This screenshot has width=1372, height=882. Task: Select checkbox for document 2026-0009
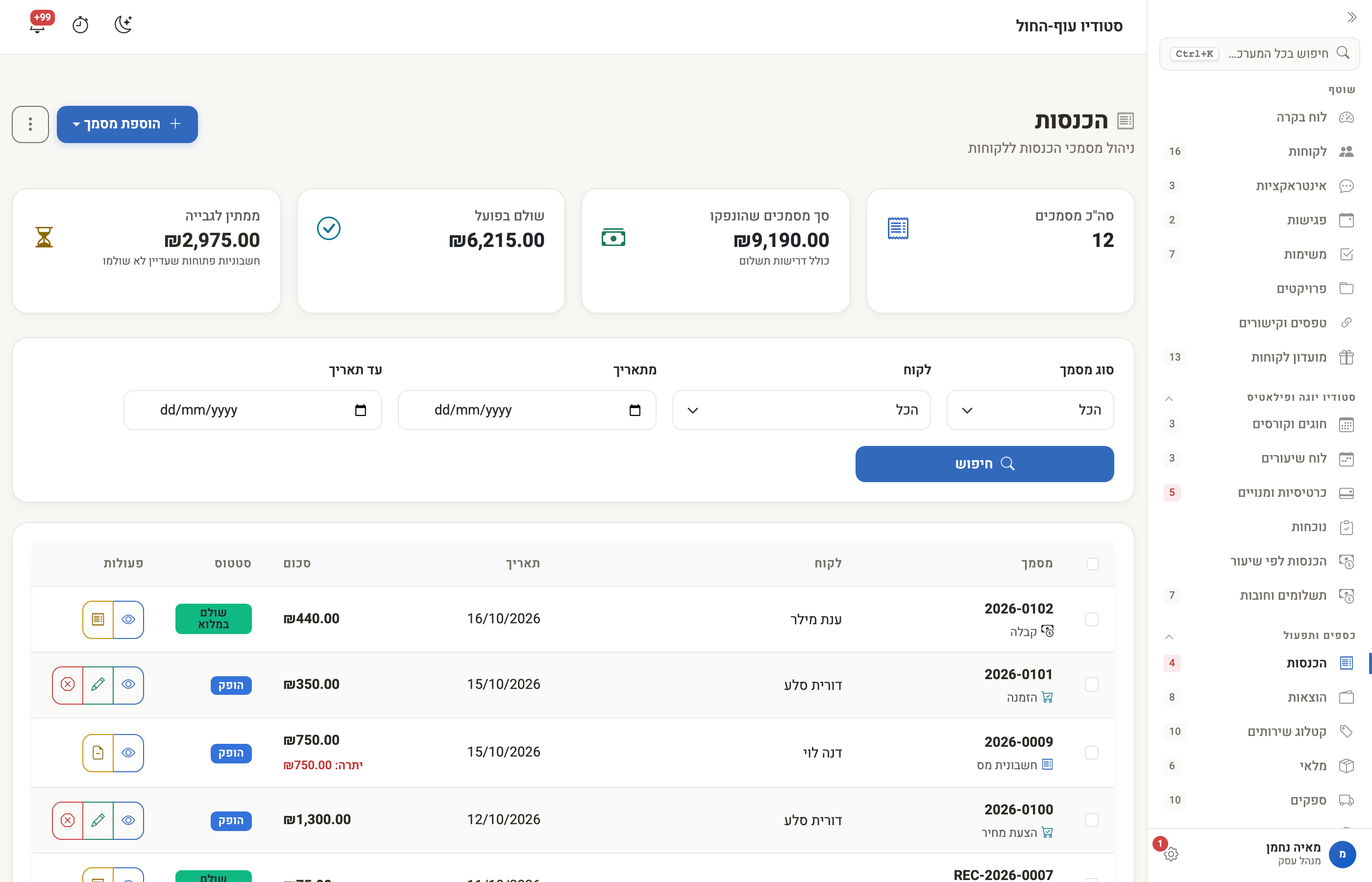coord(1091,752)
